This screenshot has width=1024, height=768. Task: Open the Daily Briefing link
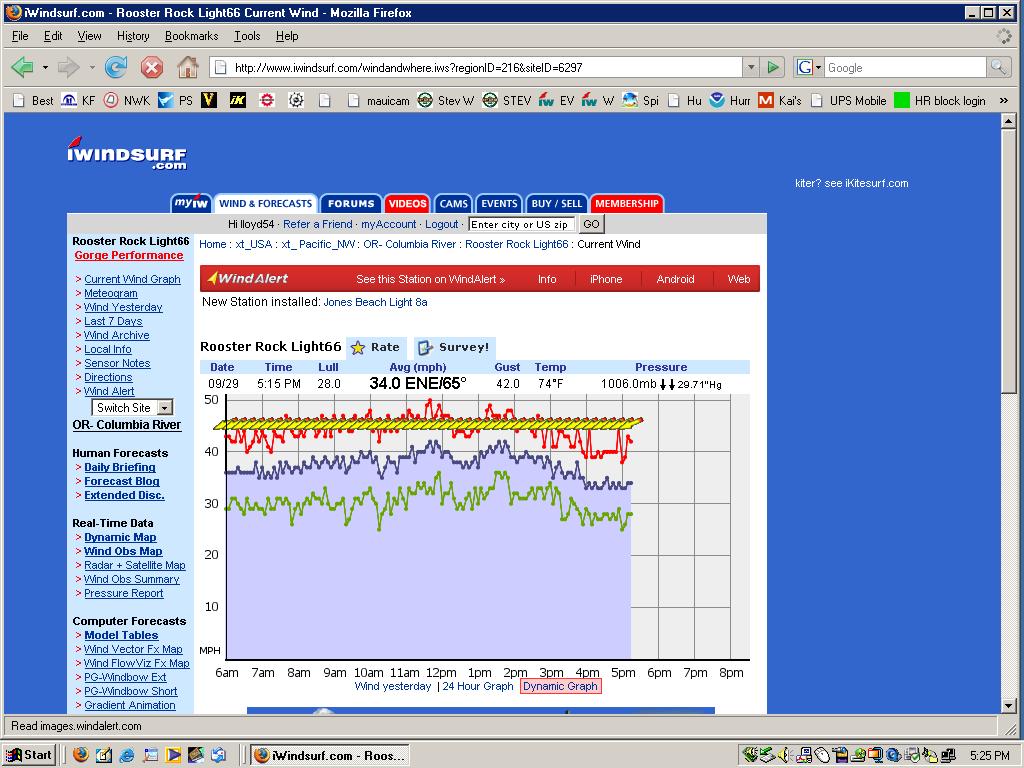click(x=120, y=467)
